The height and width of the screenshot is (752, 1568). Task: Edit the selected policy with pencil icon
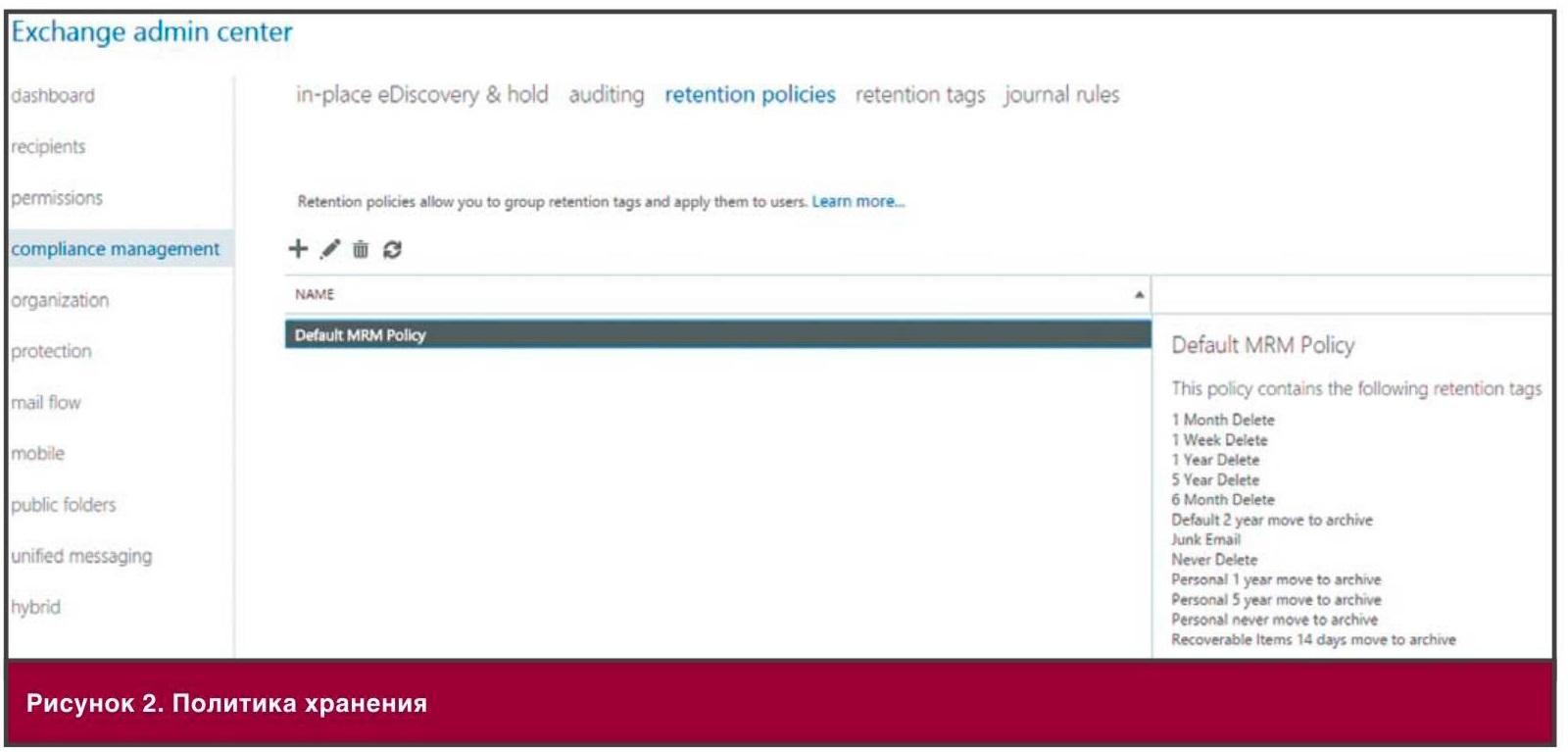click(330, 249)
